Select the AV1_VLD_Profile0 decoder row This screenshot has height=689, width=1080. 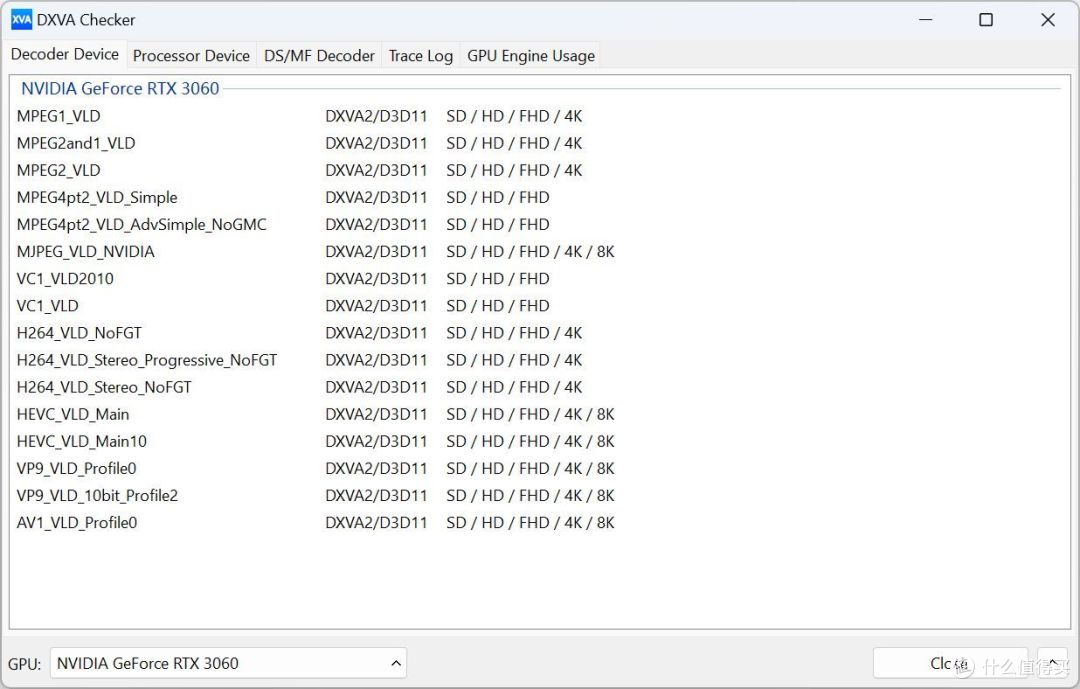click(x=77, y=523)
